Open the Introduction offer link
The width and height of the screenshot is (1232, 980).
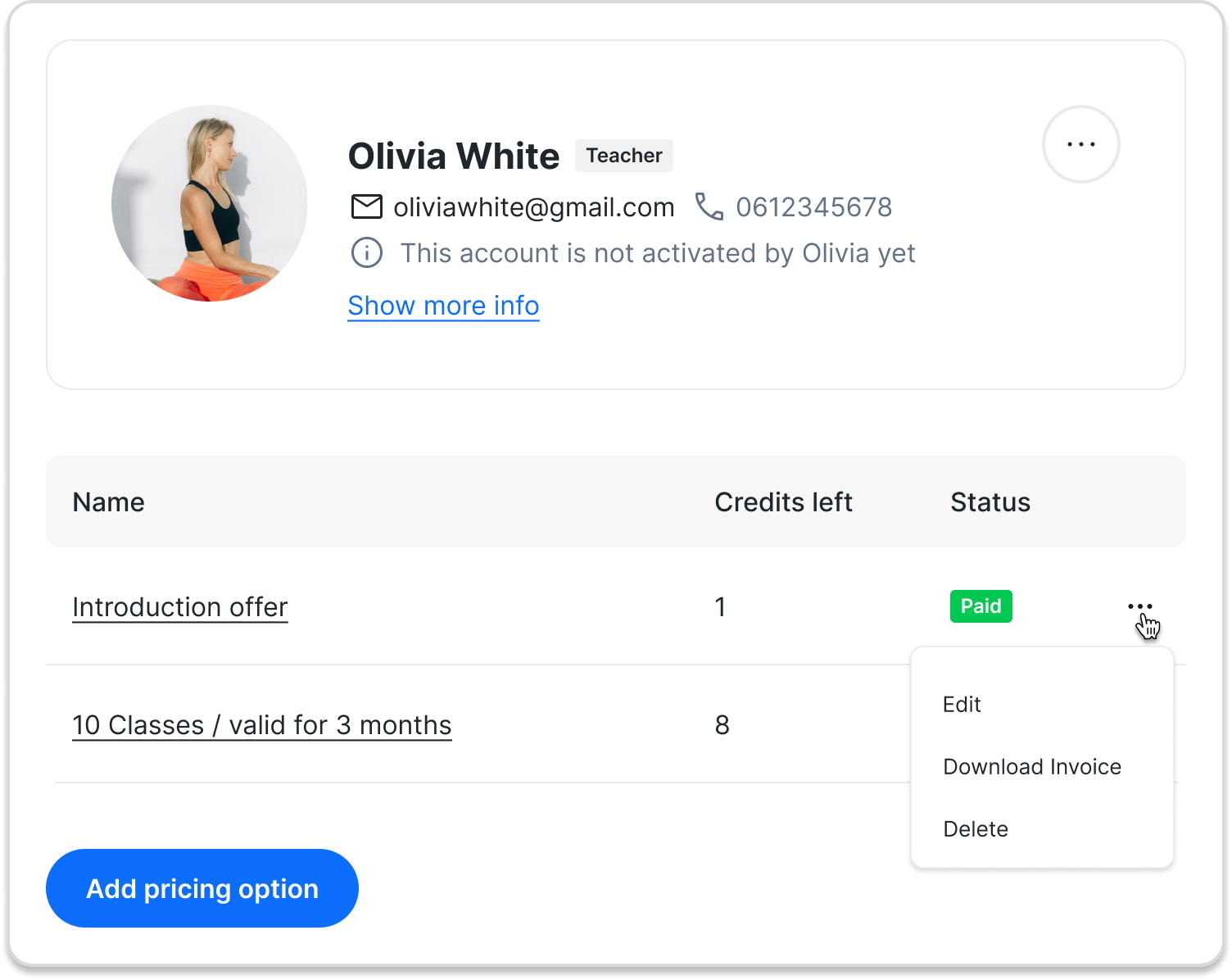click(179, 607)
